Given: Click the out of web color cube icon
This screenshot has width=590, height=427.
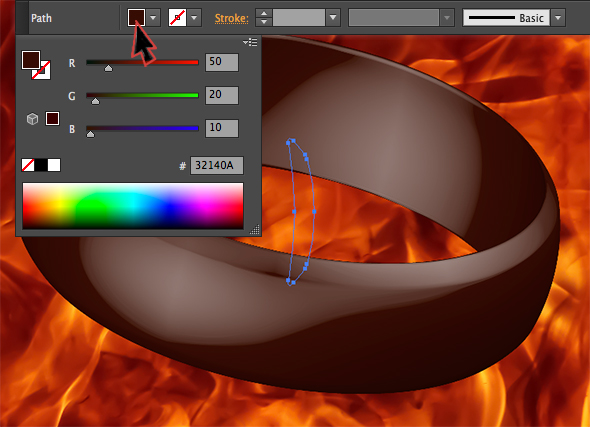Looking at the screenshot, I should 32,119.
